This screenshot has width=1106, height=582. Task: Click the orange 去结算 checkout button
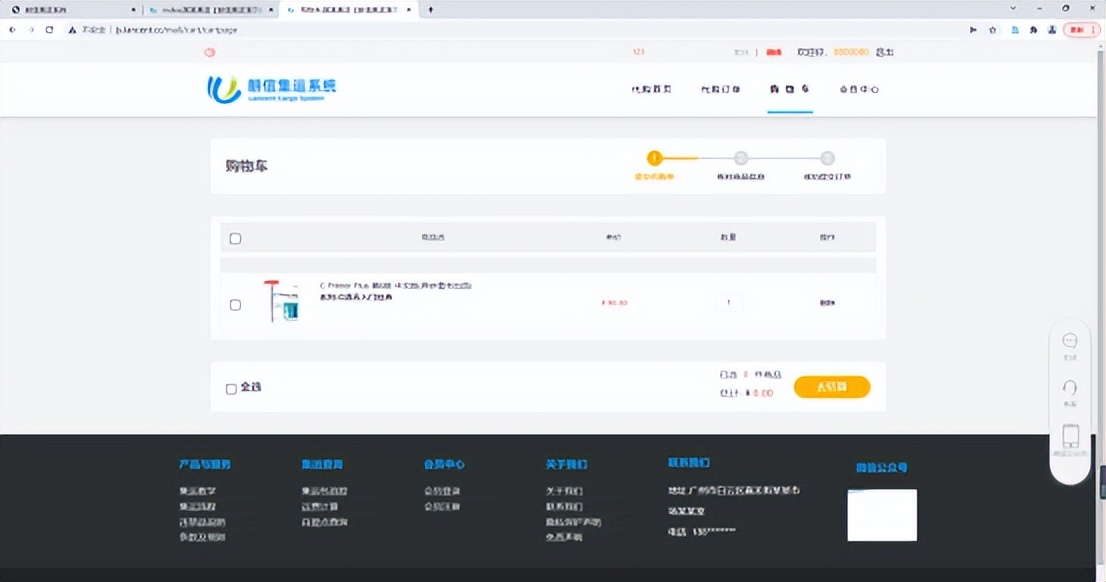832,386
